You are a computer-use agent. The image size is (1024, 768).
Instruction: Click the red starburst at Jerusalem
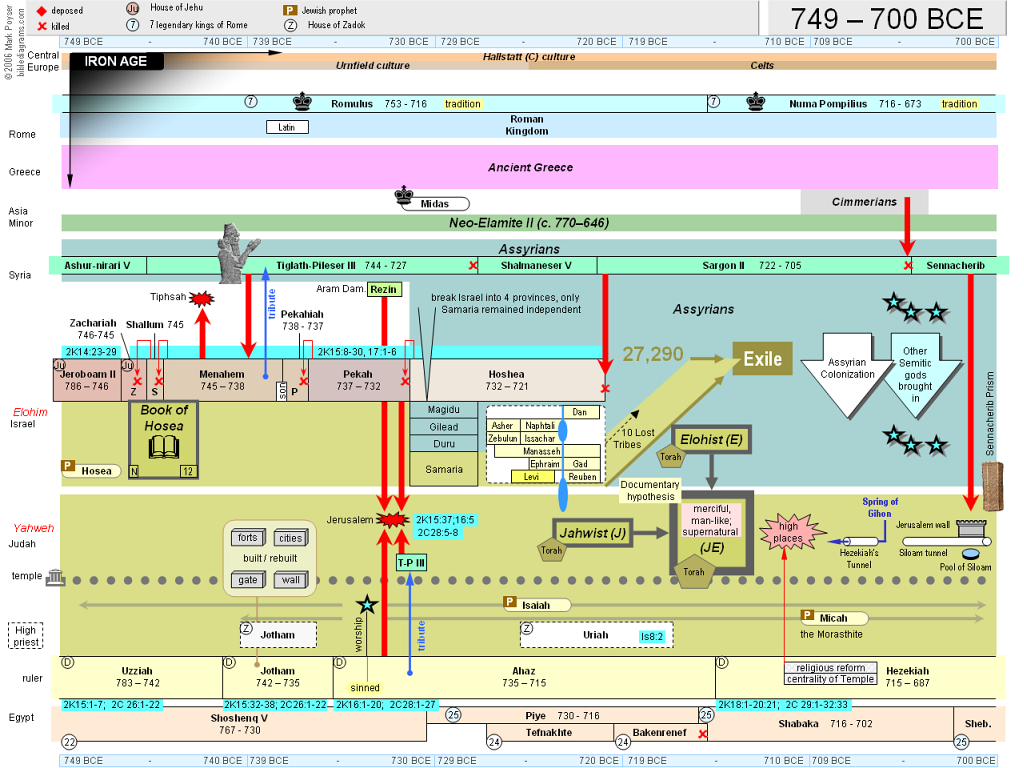tap(392, 520)
